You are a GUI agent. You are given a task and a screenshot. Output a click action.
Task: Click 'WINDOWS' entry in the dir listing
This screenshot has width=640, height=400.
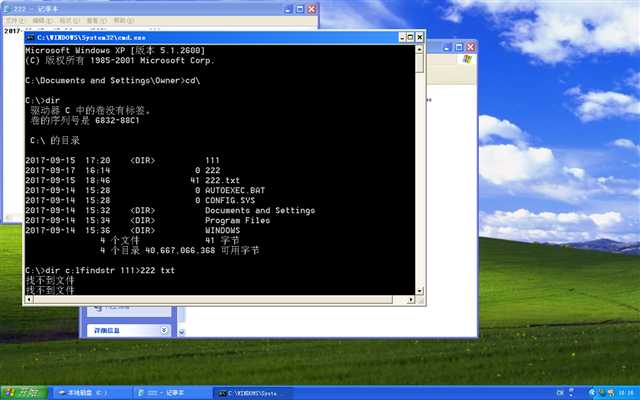[x=222, y=230]
